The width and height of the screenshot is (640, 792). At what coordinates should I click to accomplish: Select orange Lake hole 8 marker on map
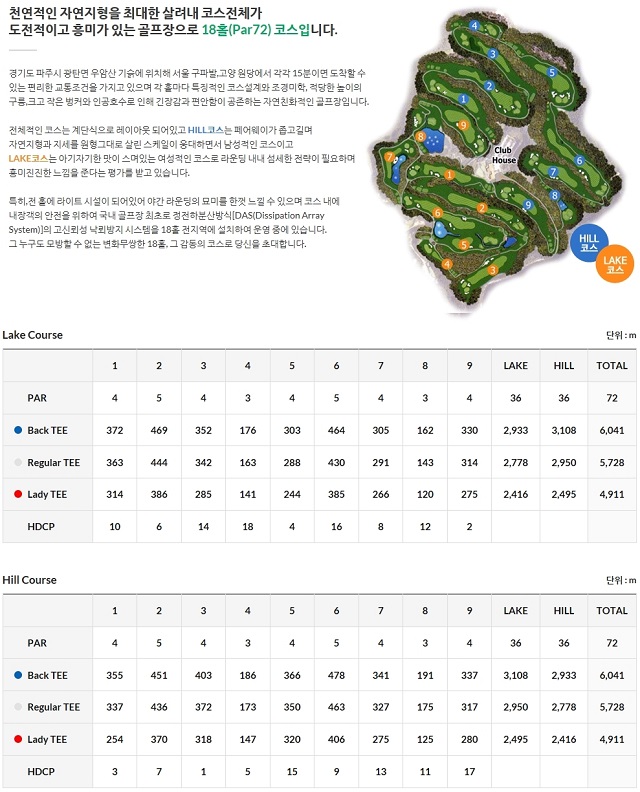420,136
